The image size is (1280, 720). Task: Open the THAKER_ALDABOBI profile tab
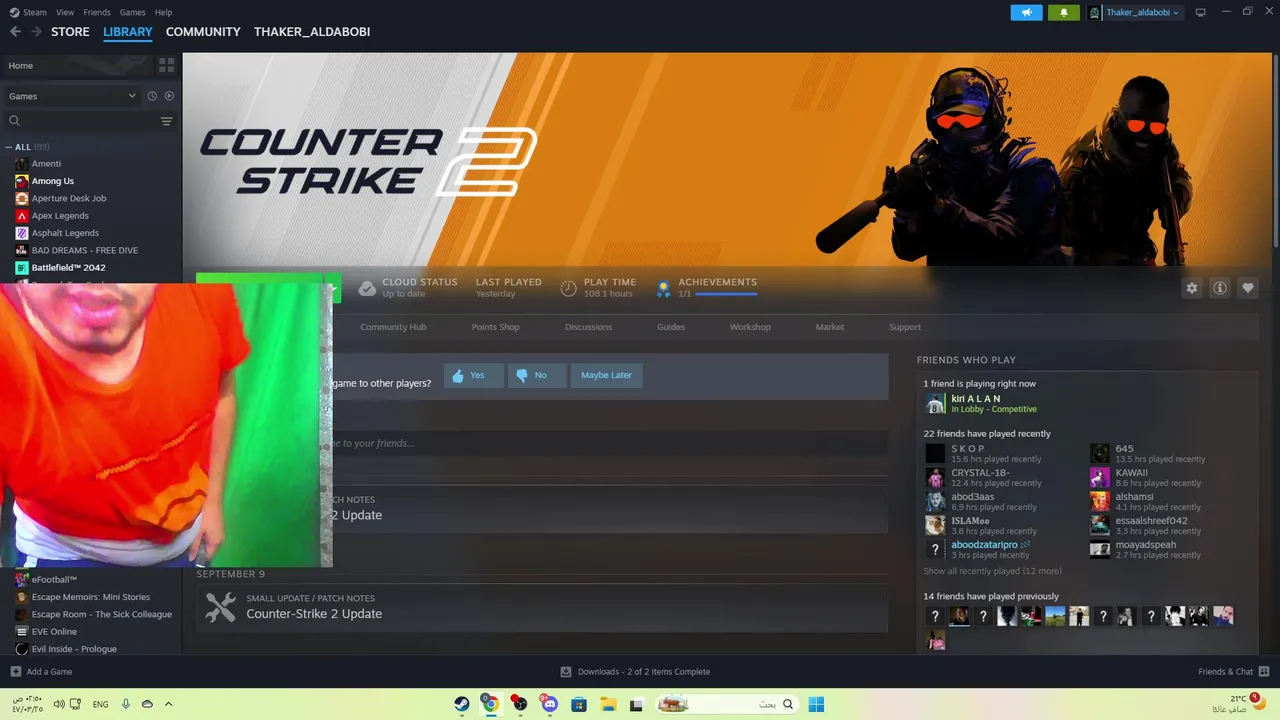click(312, 32)
